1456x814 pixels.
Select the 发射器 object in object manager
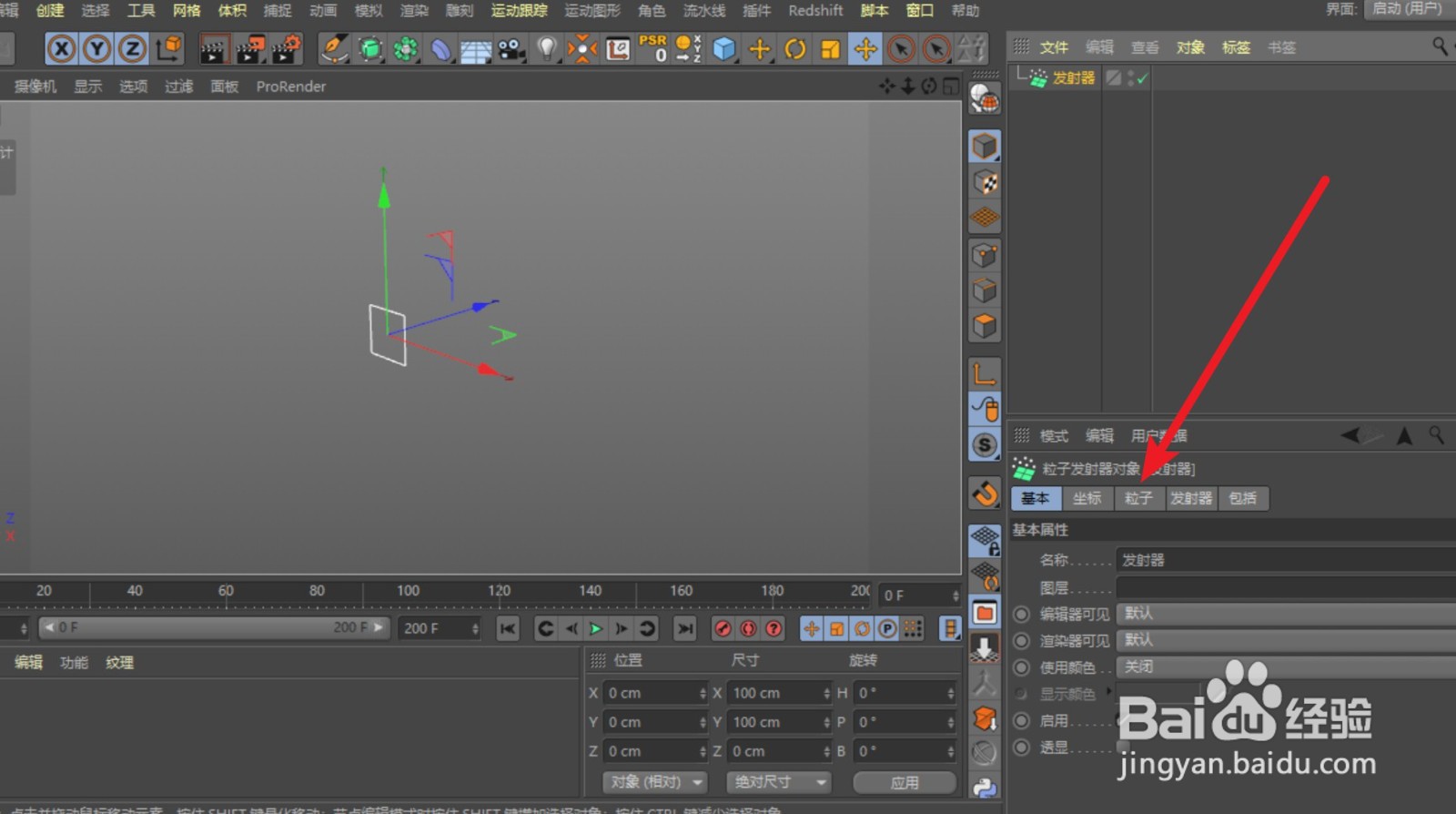1074,78
